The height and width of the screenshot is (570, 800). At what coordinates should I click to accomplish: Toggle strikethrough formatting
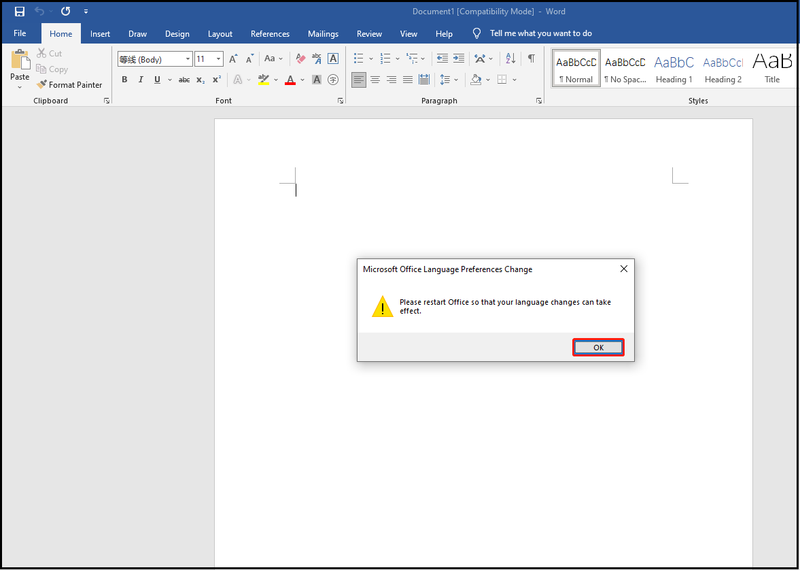click(184, 80)
